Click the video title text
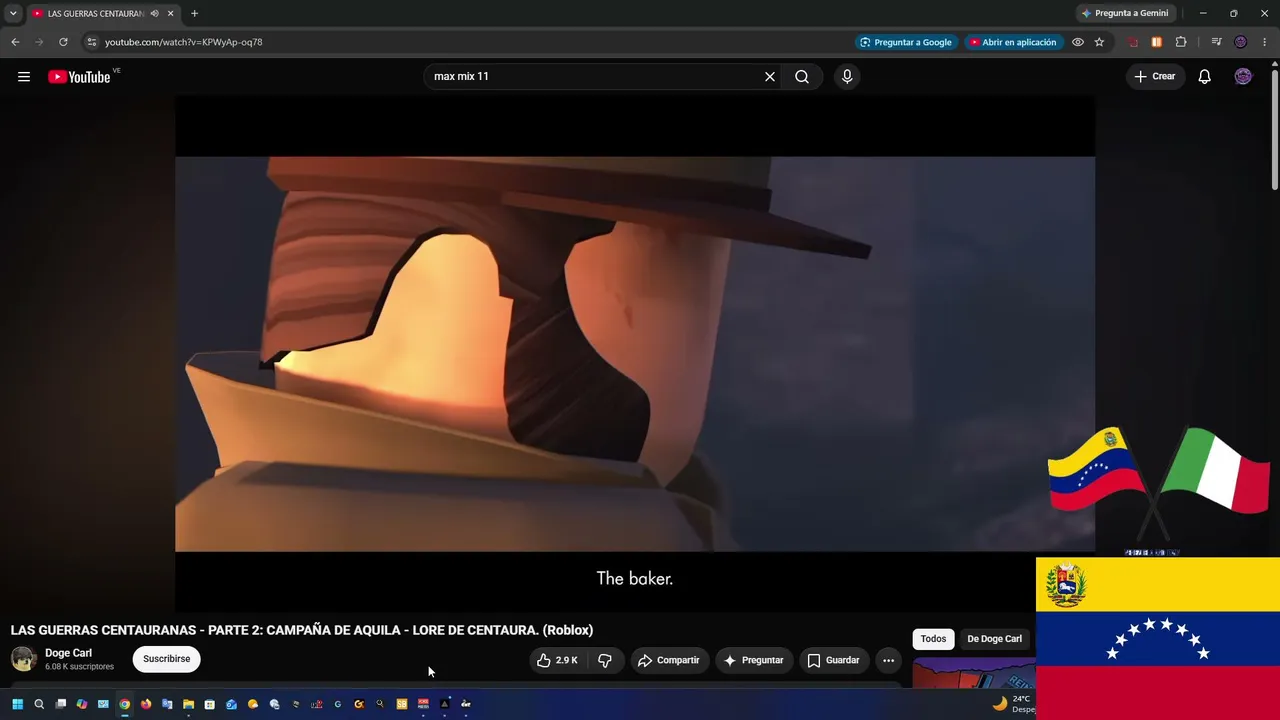 click(x=302, y=630)
